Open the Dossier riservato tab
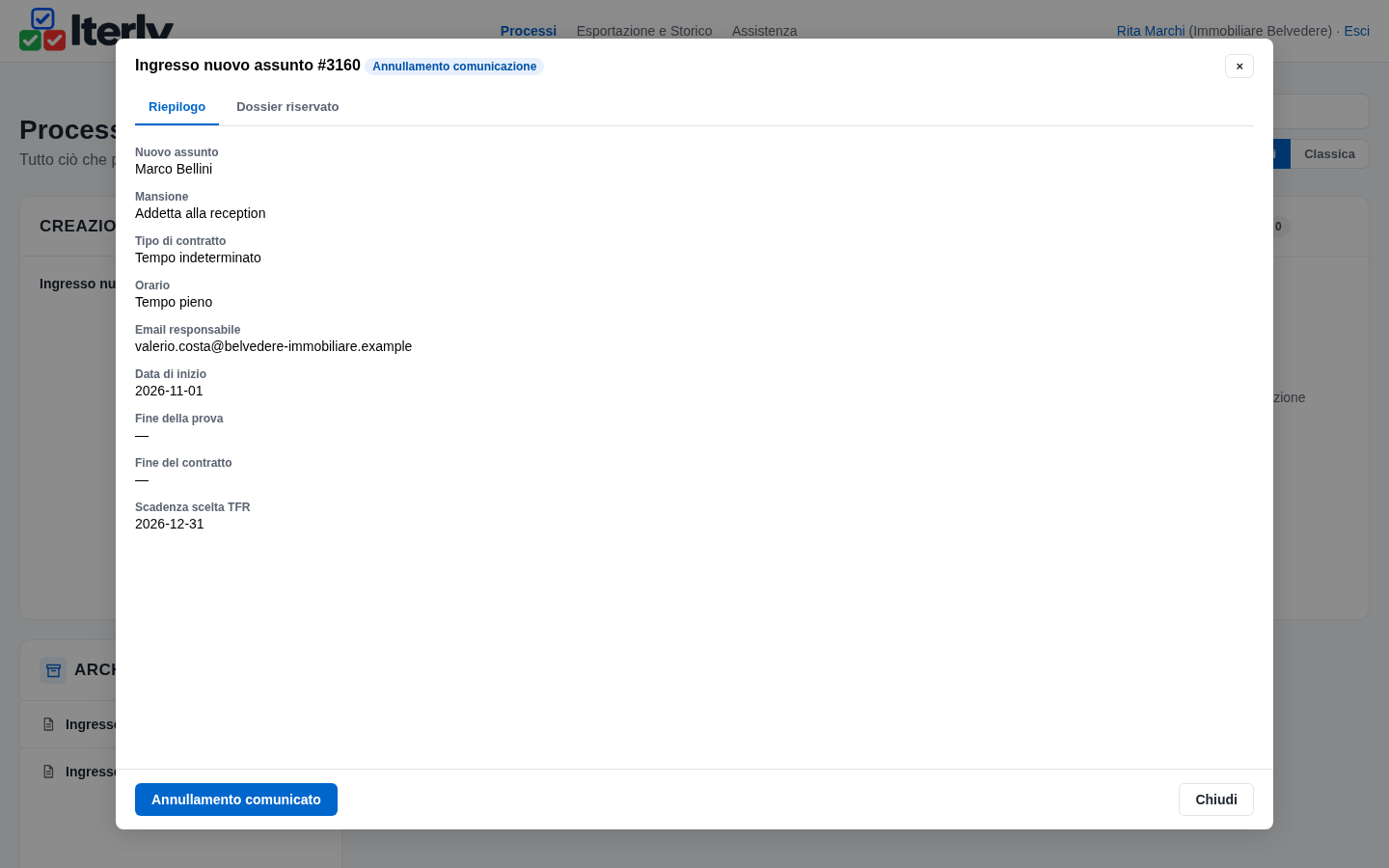This screenshot has width=1389, height=868. point(287,107)
